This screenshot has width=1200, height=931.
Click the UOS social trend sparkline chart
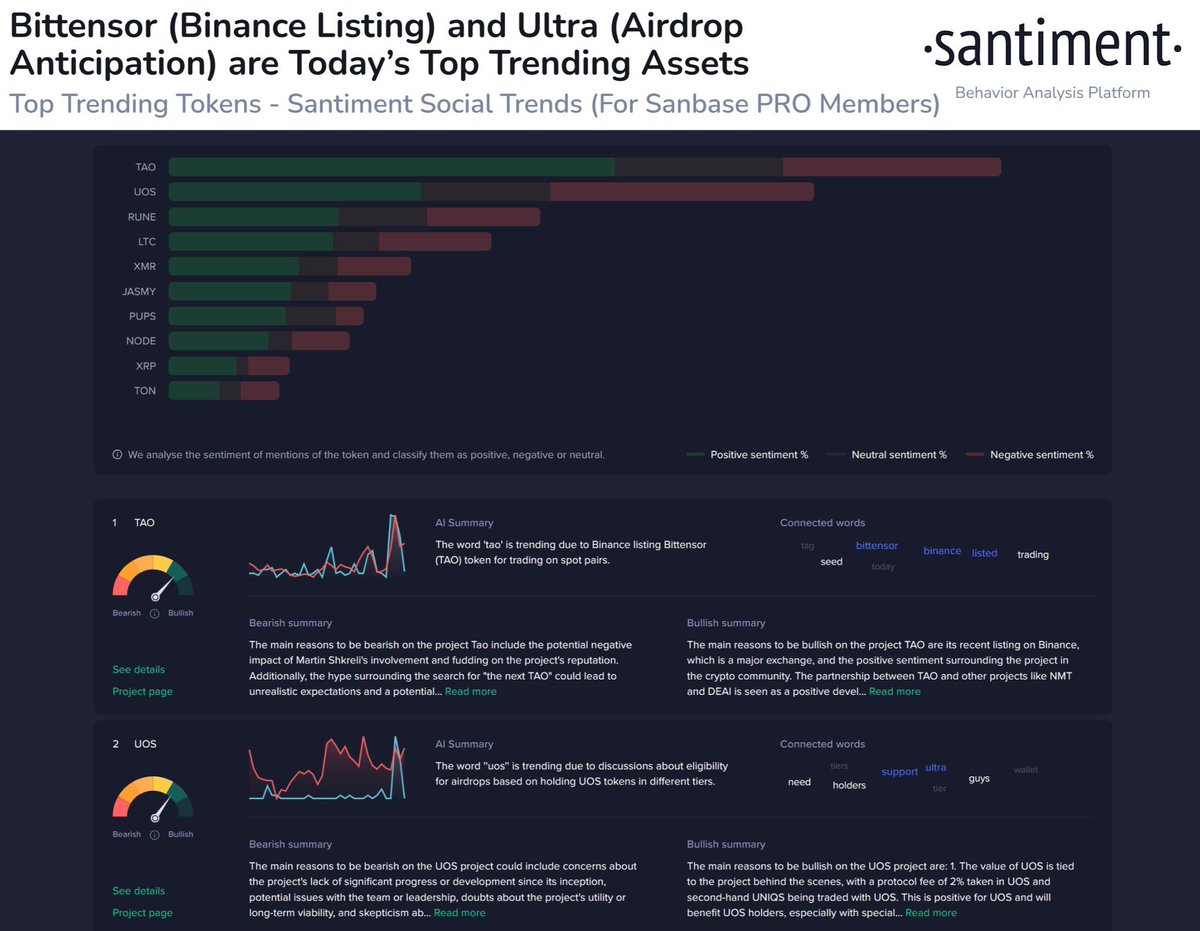[327, 767]
